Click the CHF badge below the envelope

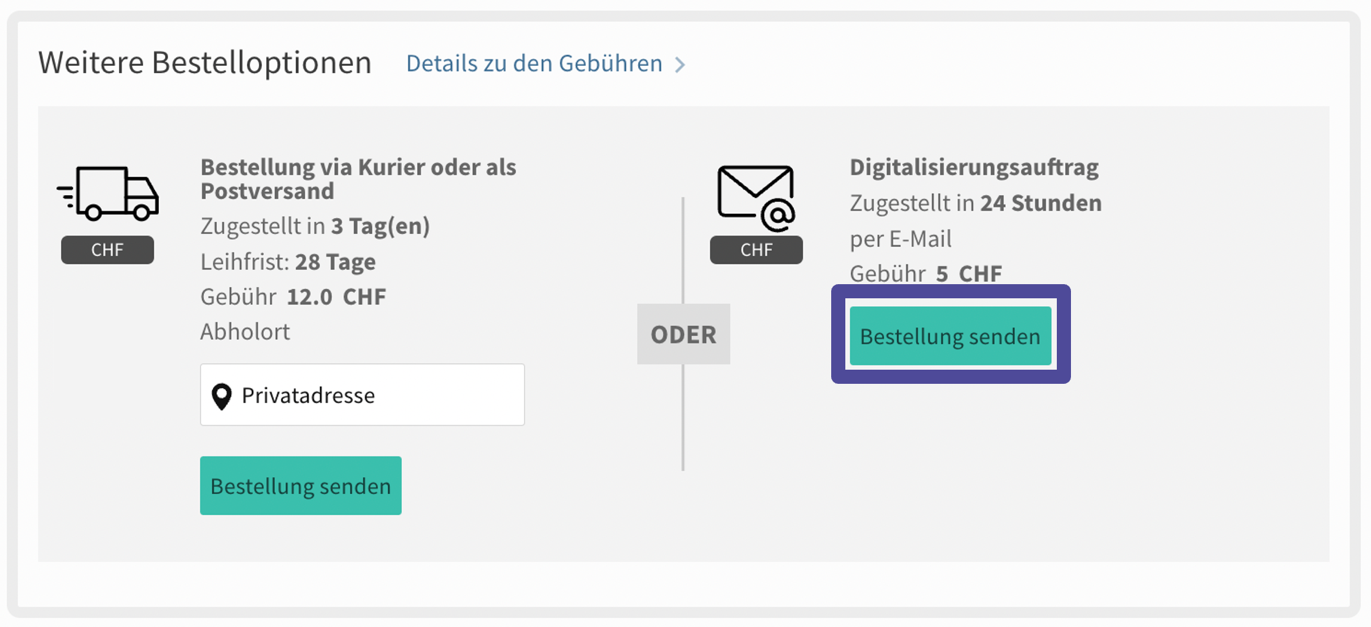(756, 250)
